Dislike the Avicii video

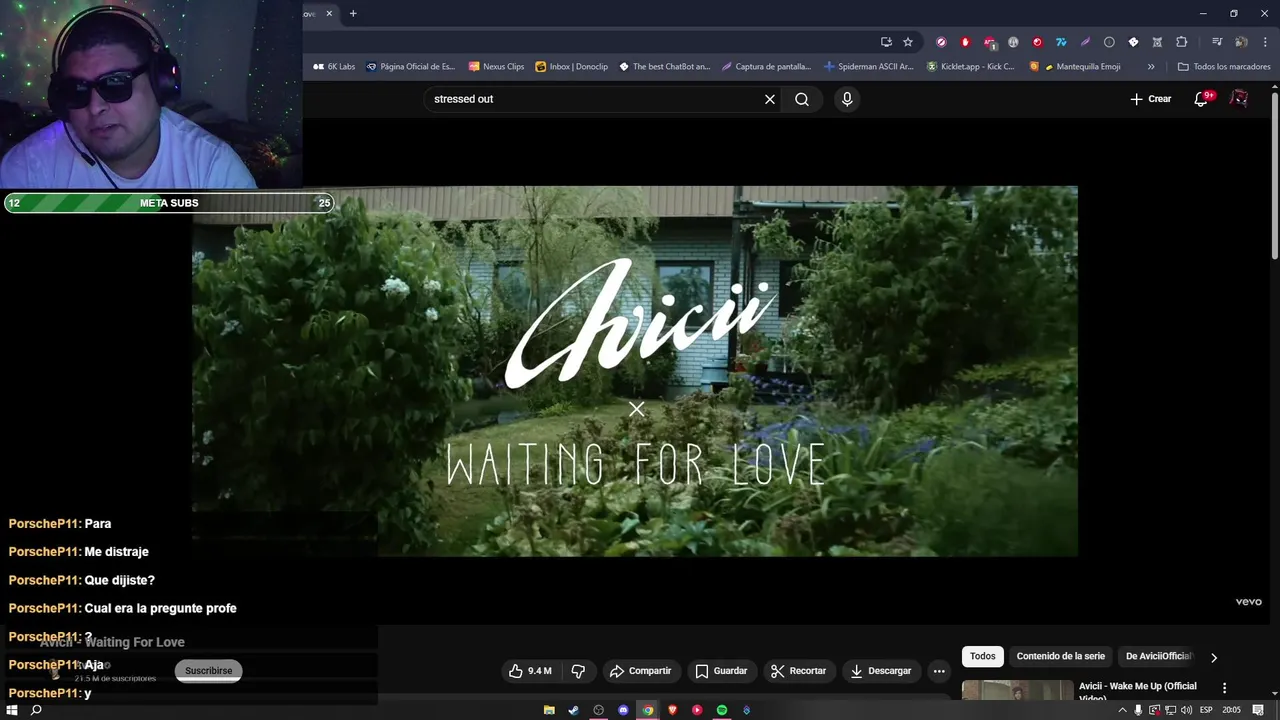click(578, 671)
